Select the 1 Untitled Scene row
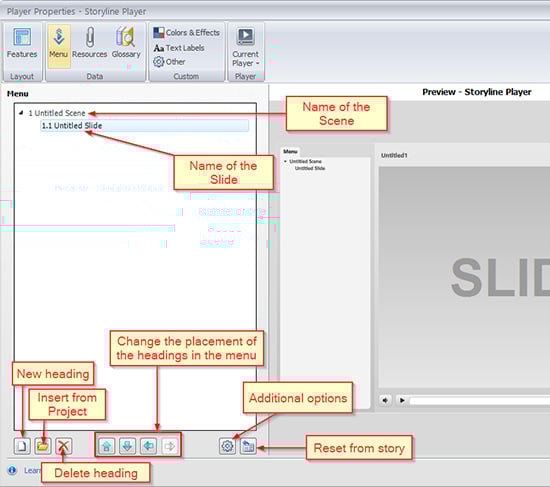Image resolution: width=550 pixels, height=487 pixels. point(57,113)
